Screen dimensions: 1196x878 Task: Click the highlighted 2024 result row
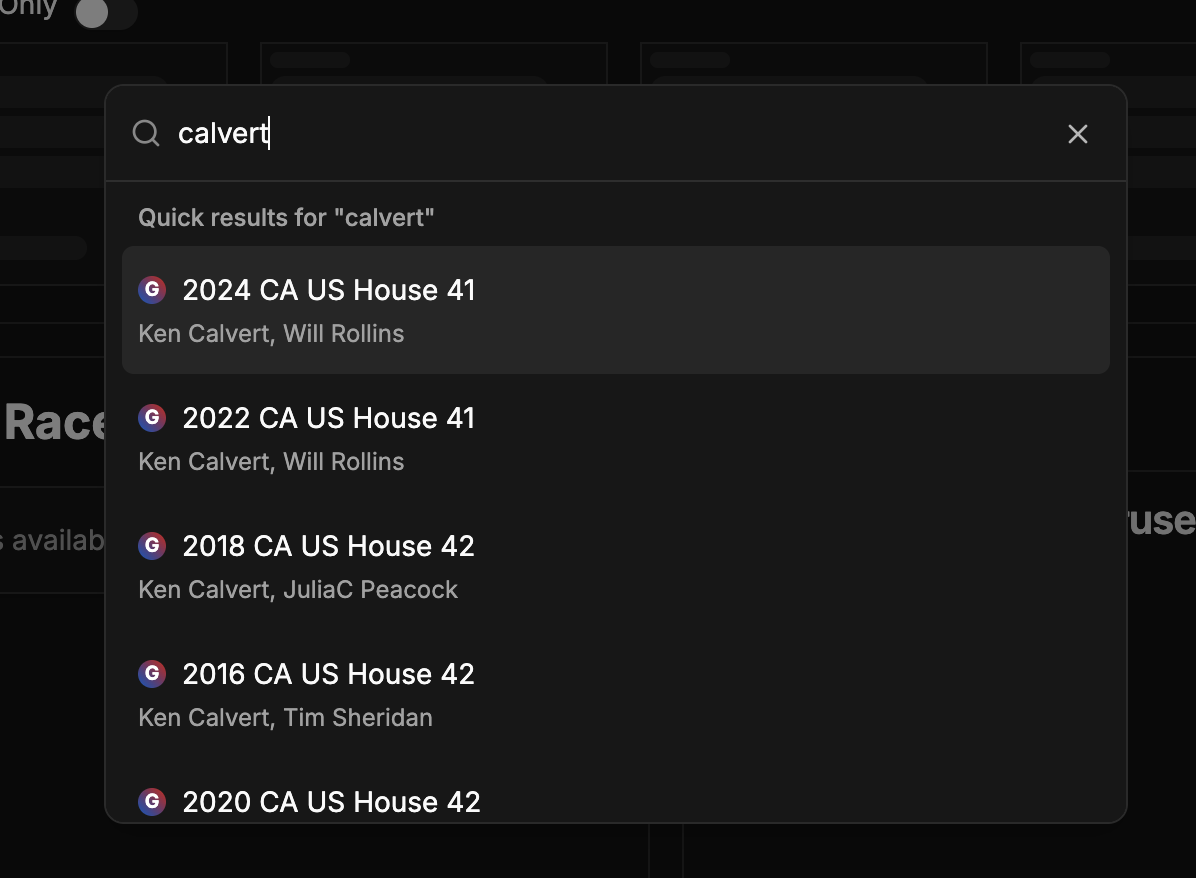pyautogui.click(x=615, y=310)
